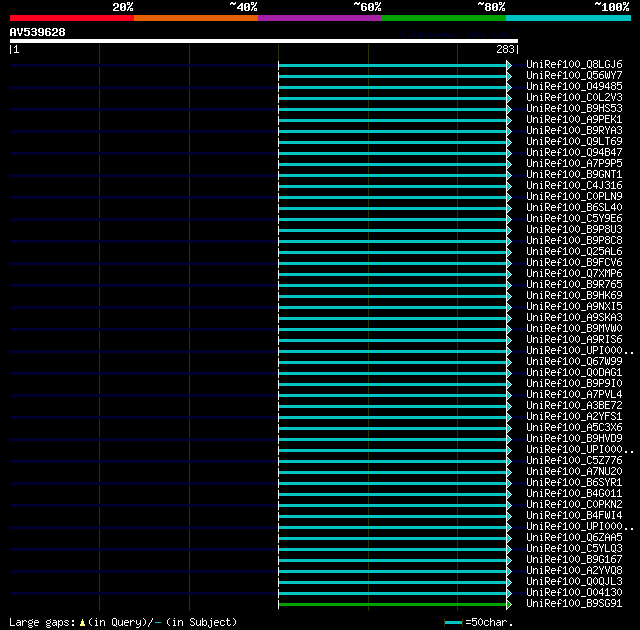The image size is (640, 630).
Task: Select the UniRef100_A7PVL4 entry
Action: point(574,395)
